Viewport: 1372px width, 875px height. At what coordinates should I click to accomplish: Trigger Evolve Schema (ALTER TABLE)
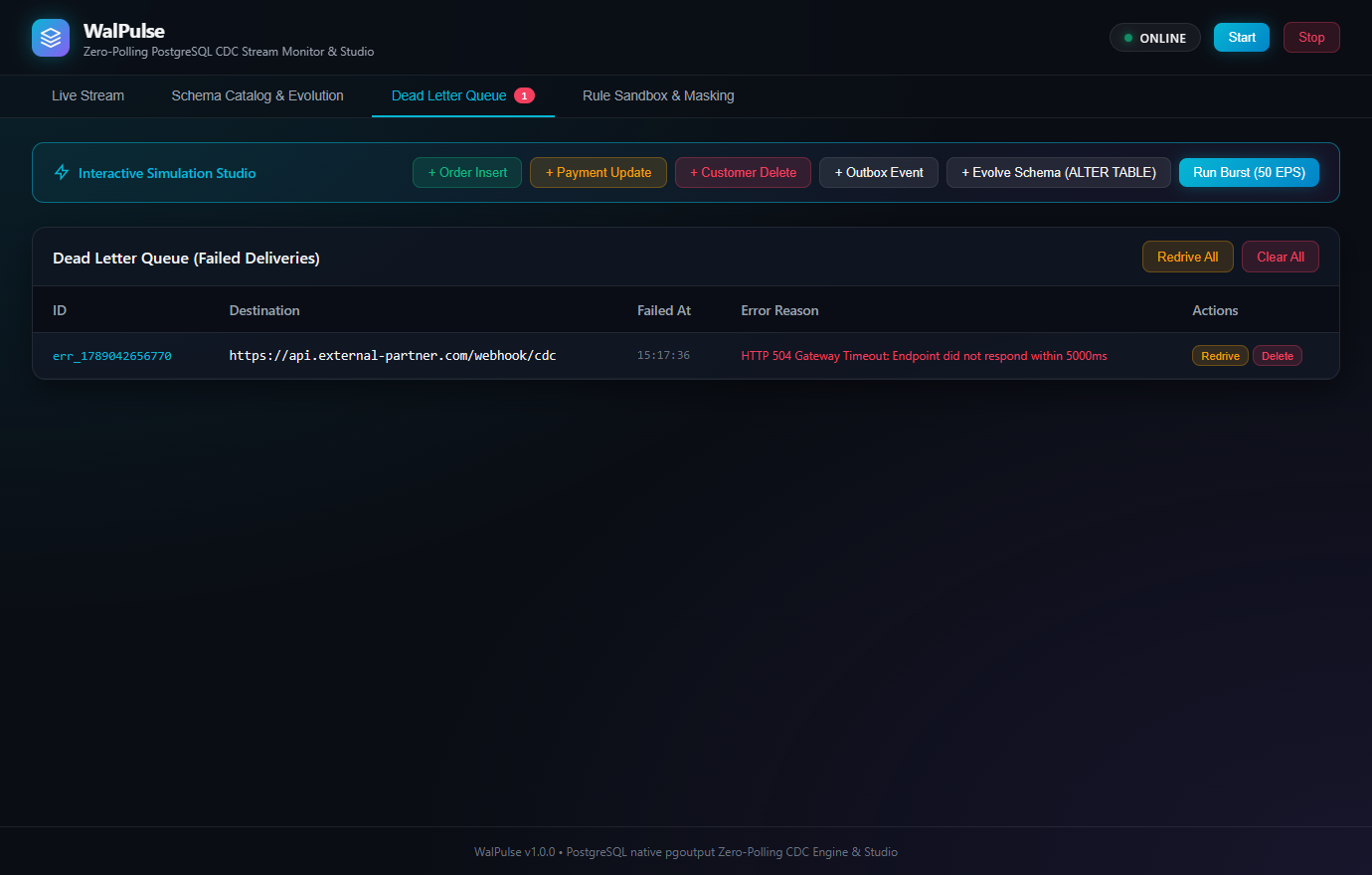tap(1059, 172)
